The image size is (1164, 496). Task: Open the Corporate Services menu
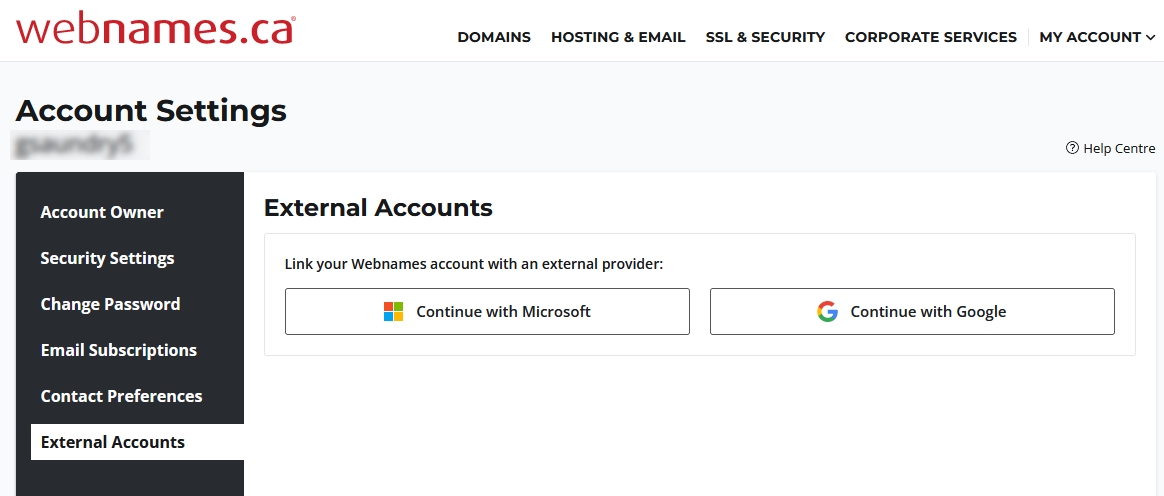930,37
